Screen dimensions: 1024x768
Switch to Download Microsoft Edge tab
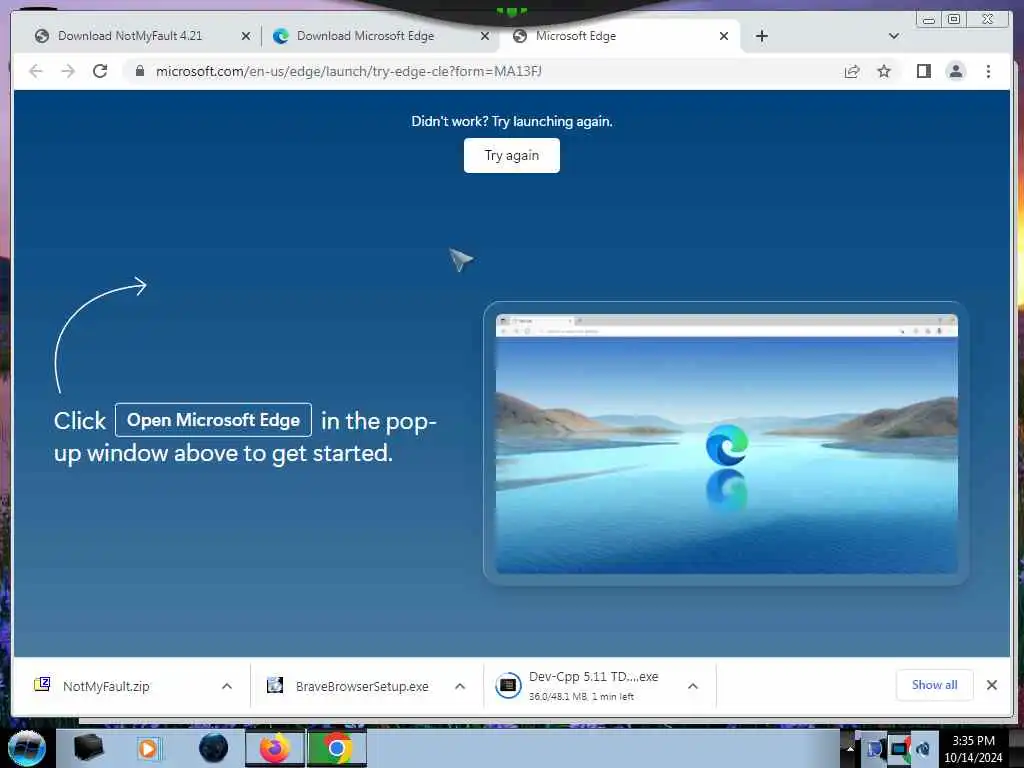(364, 36)
